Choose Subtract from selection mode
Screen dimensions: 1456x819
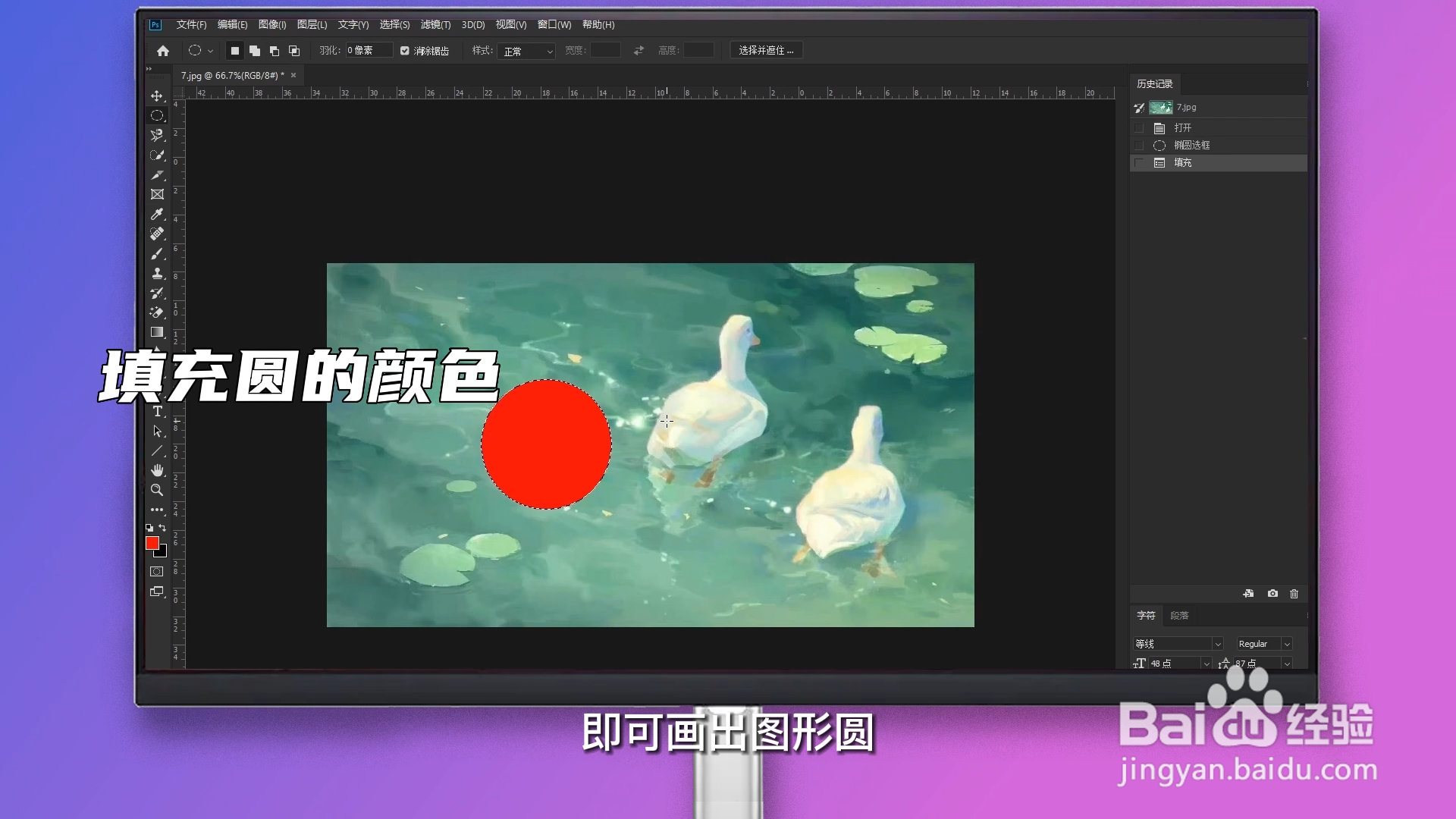pyautogui.click(x=275, y=51)
